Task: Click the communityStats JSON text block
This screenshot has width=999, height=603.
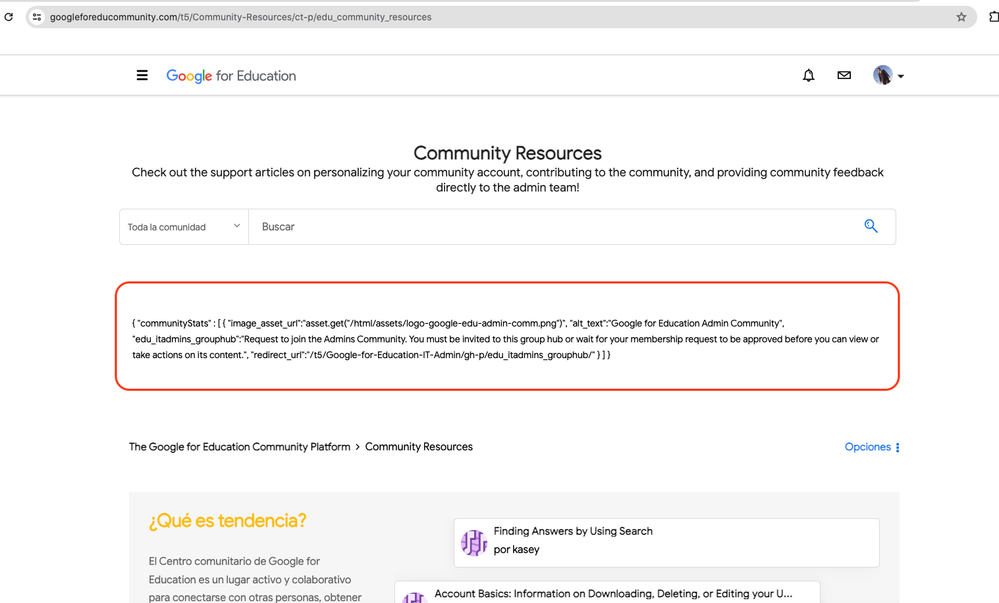Action: click(506, 339)
